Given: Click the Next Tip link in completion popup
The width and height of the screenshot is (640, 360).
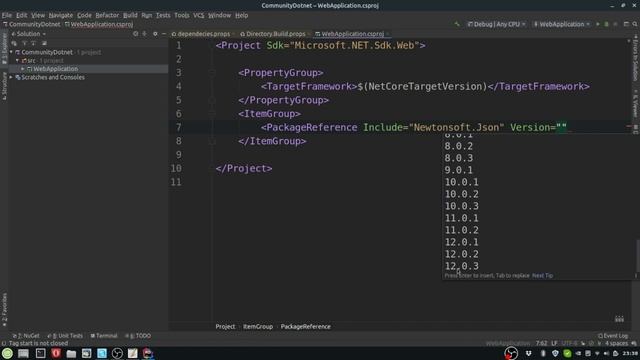Looking at the screenshot, I should (542, 276).
